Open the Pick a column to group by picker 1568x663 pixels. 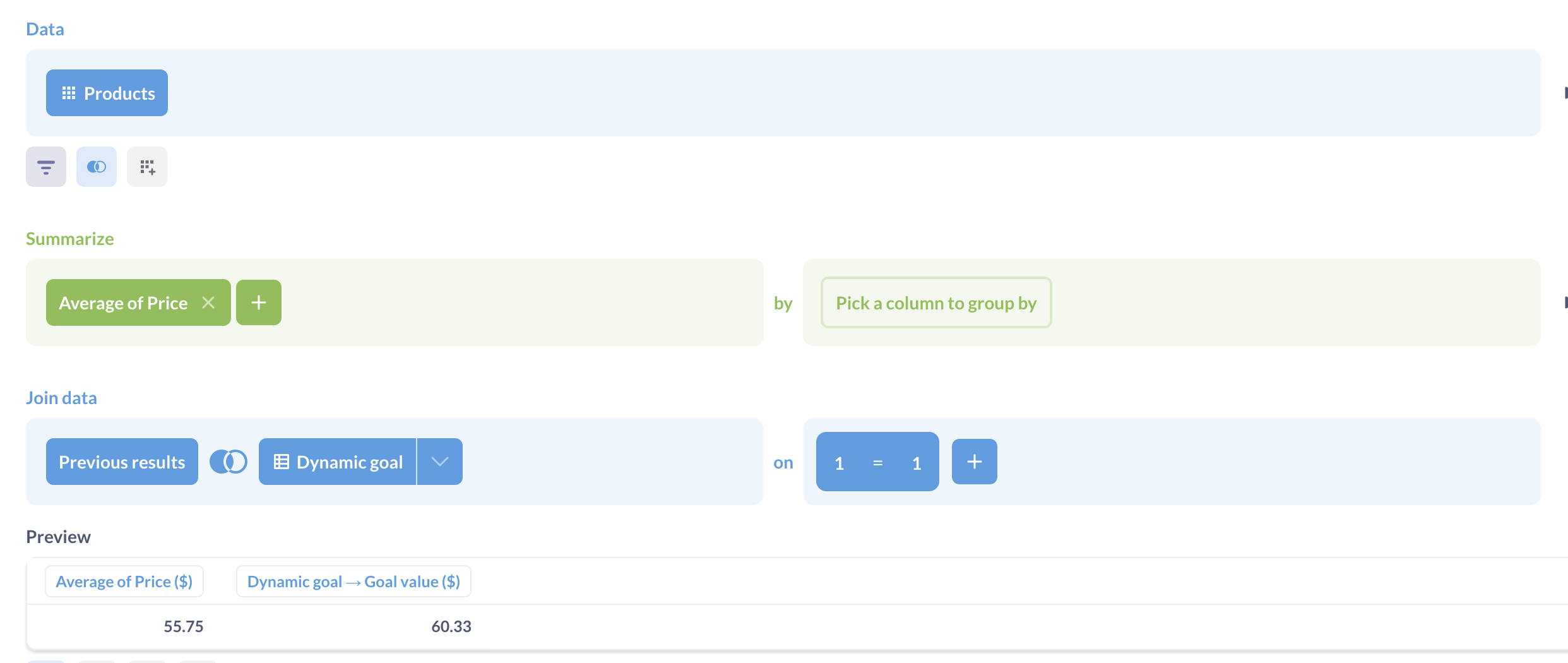tap(935, 302)
